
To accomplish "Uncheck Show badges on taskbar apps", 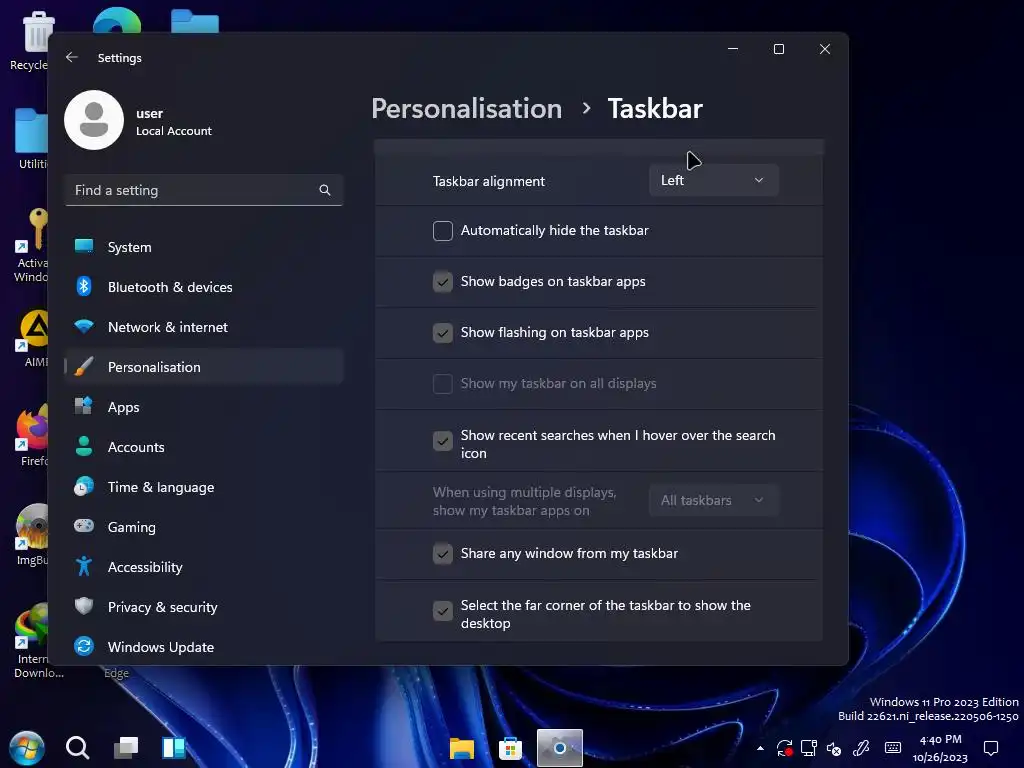I will coord(443,281).
